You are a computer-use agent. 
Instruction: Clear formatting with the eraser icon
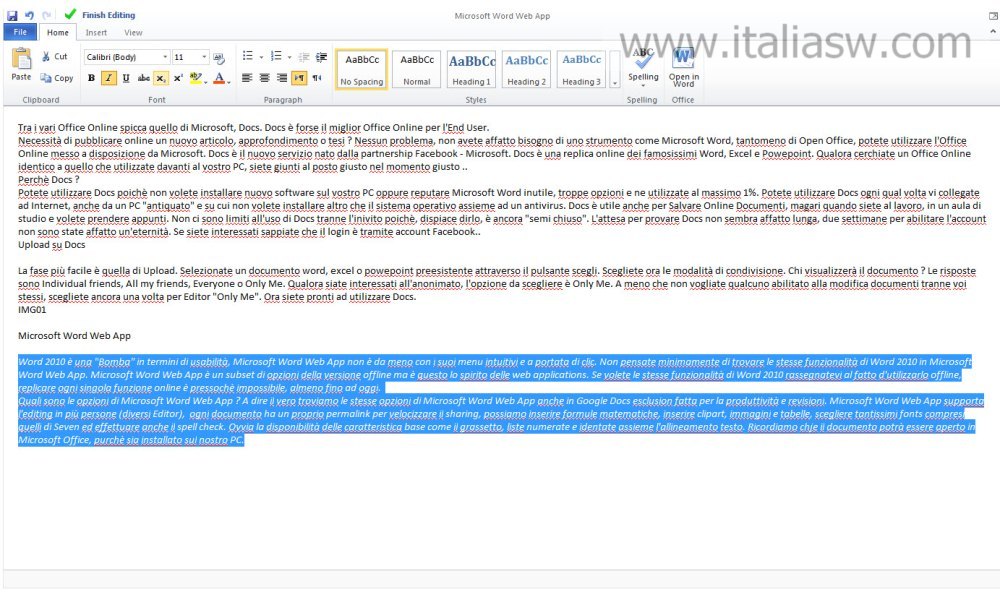pos(219,58)
